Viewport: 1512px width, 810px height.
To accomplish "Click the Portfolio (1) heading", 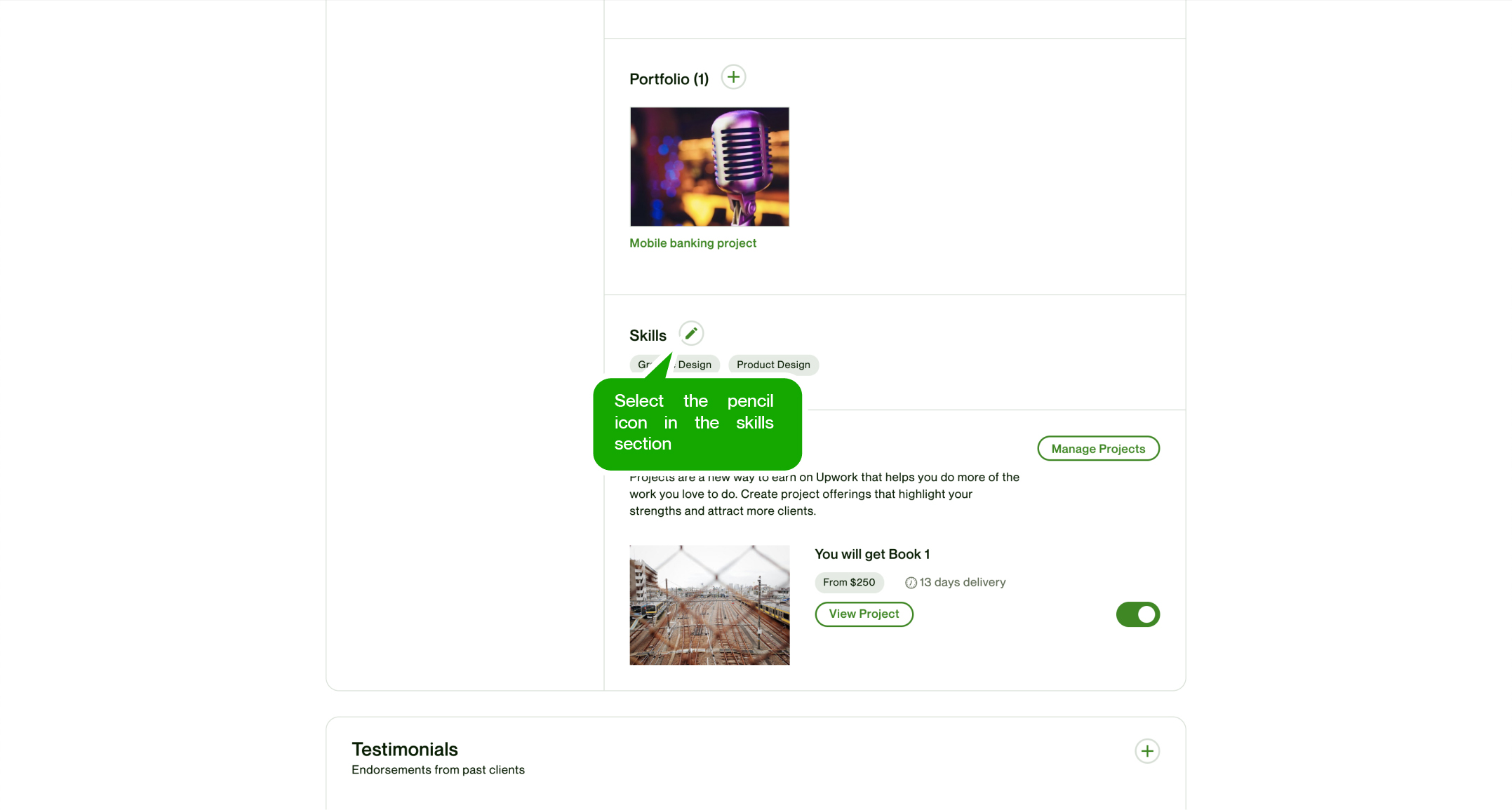I will click(669, 79).
